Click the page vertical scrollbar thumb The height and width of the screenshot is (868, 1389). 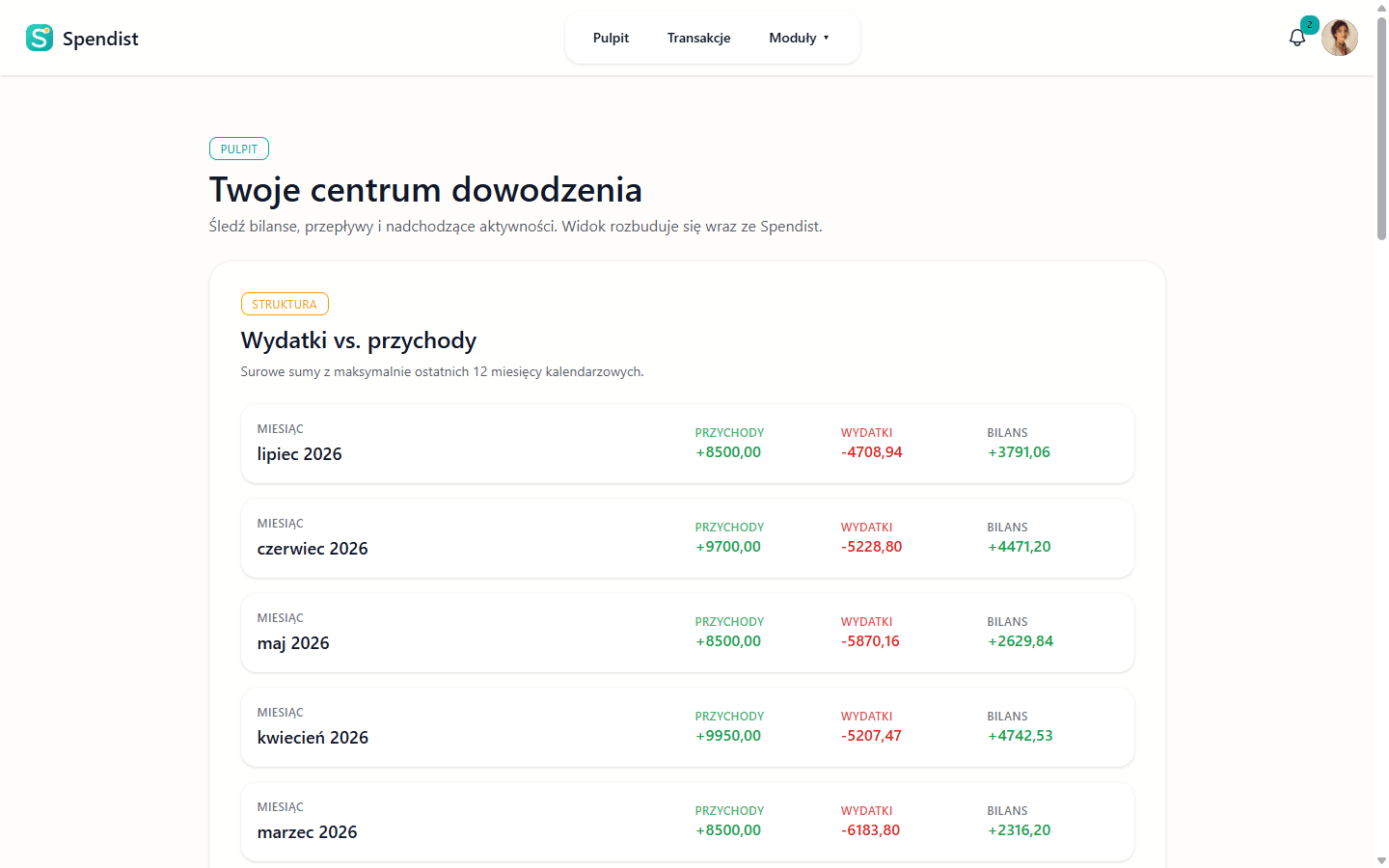pyautogui.click(x=1381, y=128)
